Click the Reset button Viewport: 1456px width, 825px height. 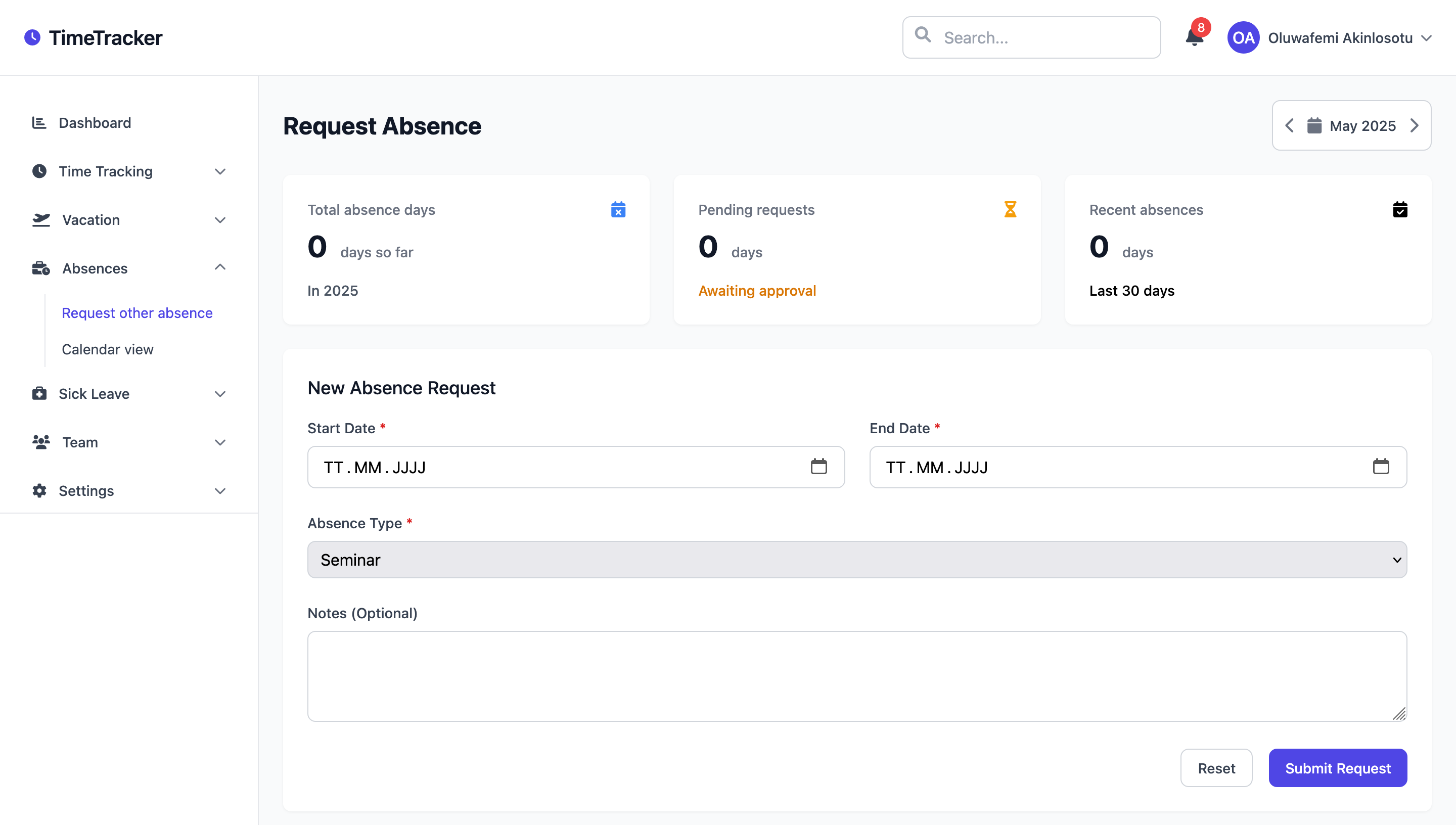click(x=1216, y=768)
